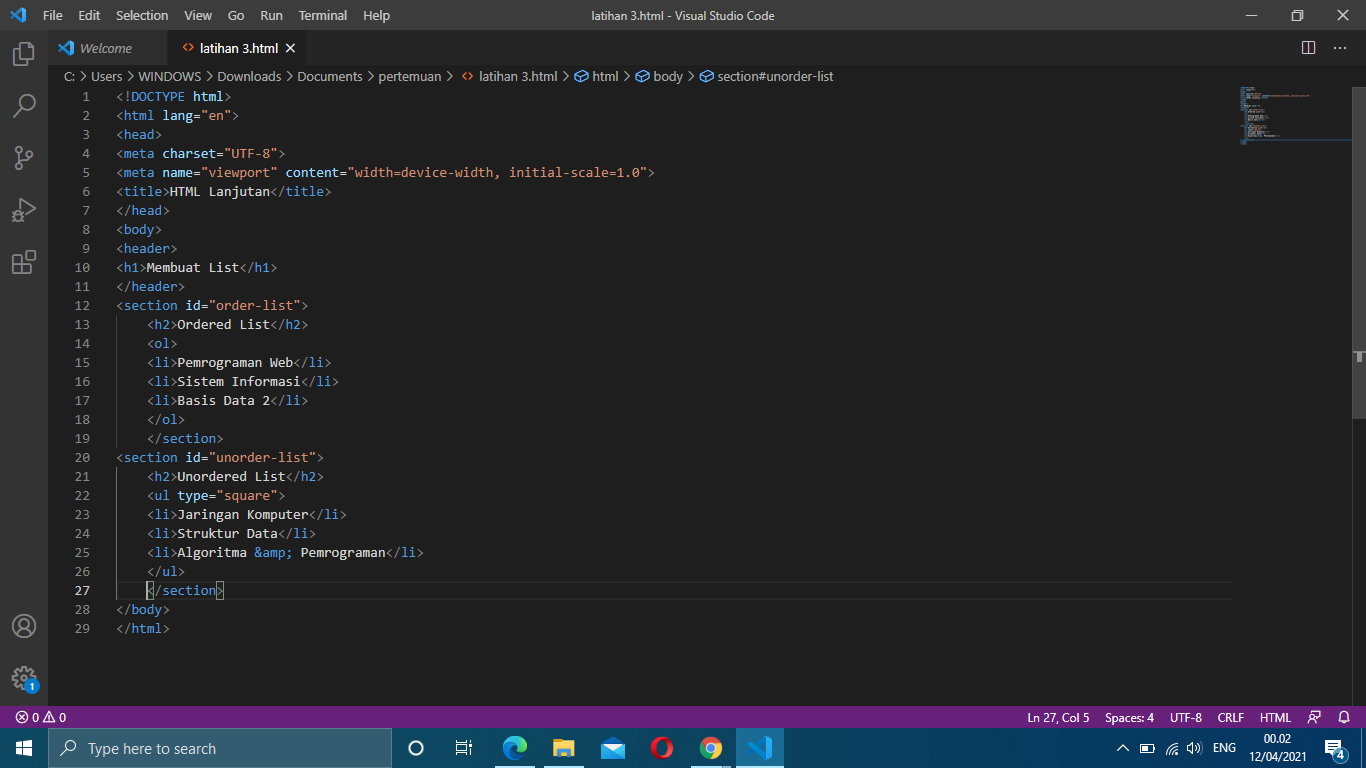Open the Terminal menu

[322, 15]
